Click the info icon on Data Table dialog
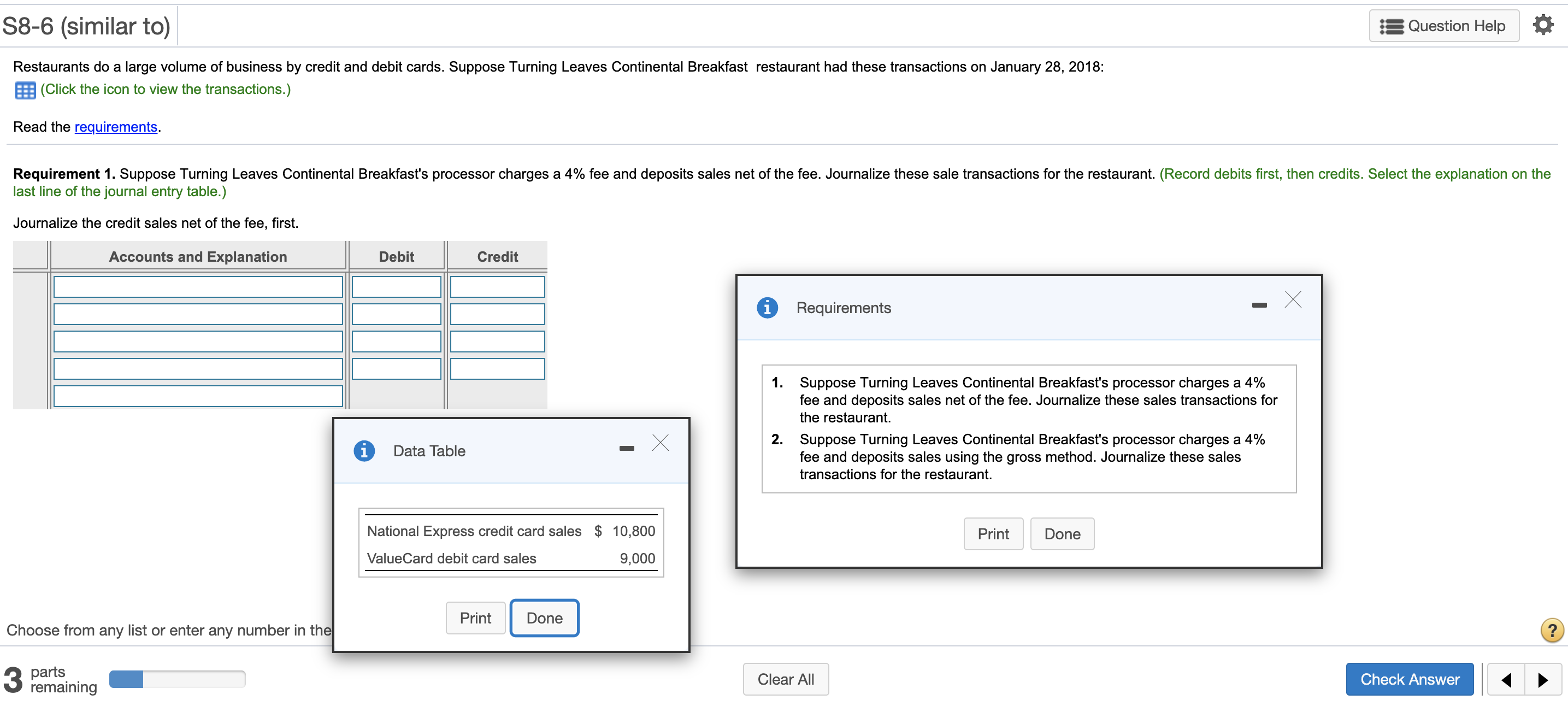Image resolution: width=1568 pixels, height=712 pixels. pyautogui.click(x=364, y=450)
